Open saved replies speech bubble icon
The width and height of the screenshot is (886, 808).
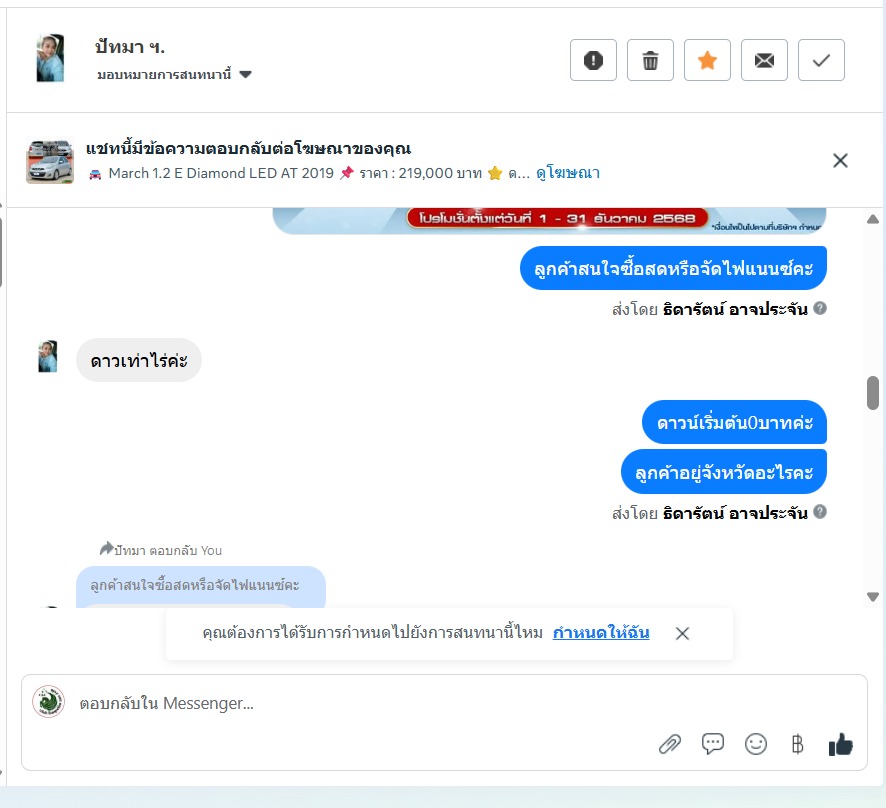(713, 744)
